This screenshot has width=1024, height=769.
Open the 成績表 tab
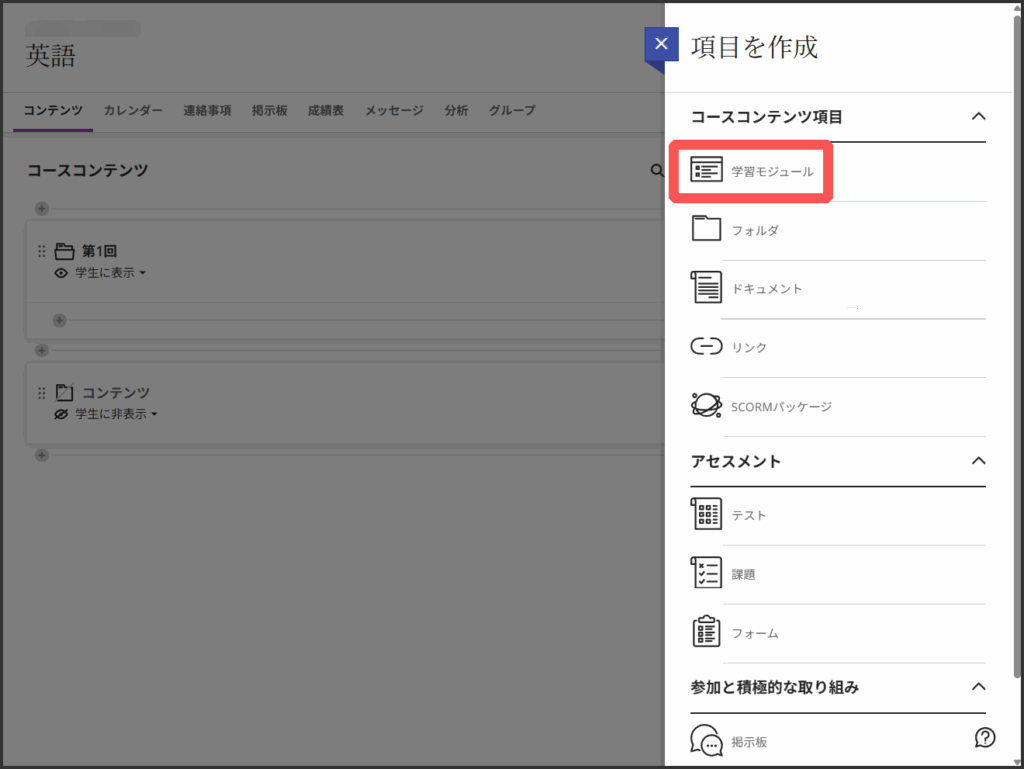[x=326, y=111]
